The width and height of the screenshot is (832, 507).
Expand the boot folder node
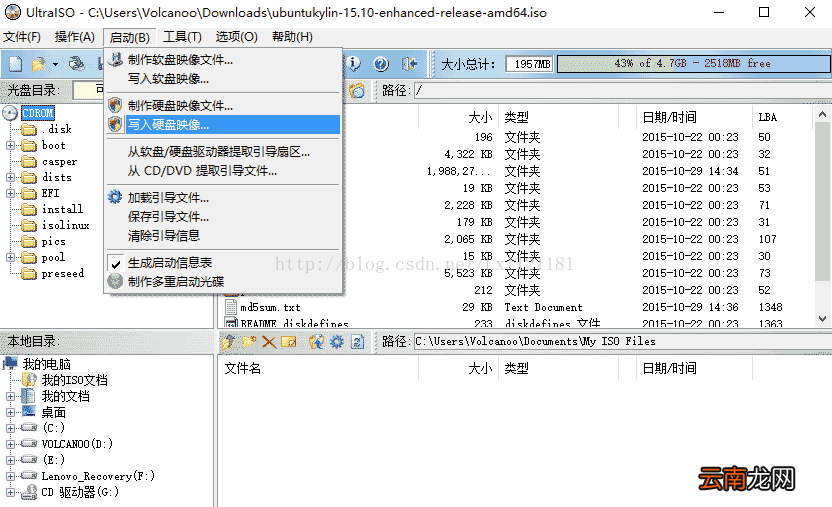(10, 145)
